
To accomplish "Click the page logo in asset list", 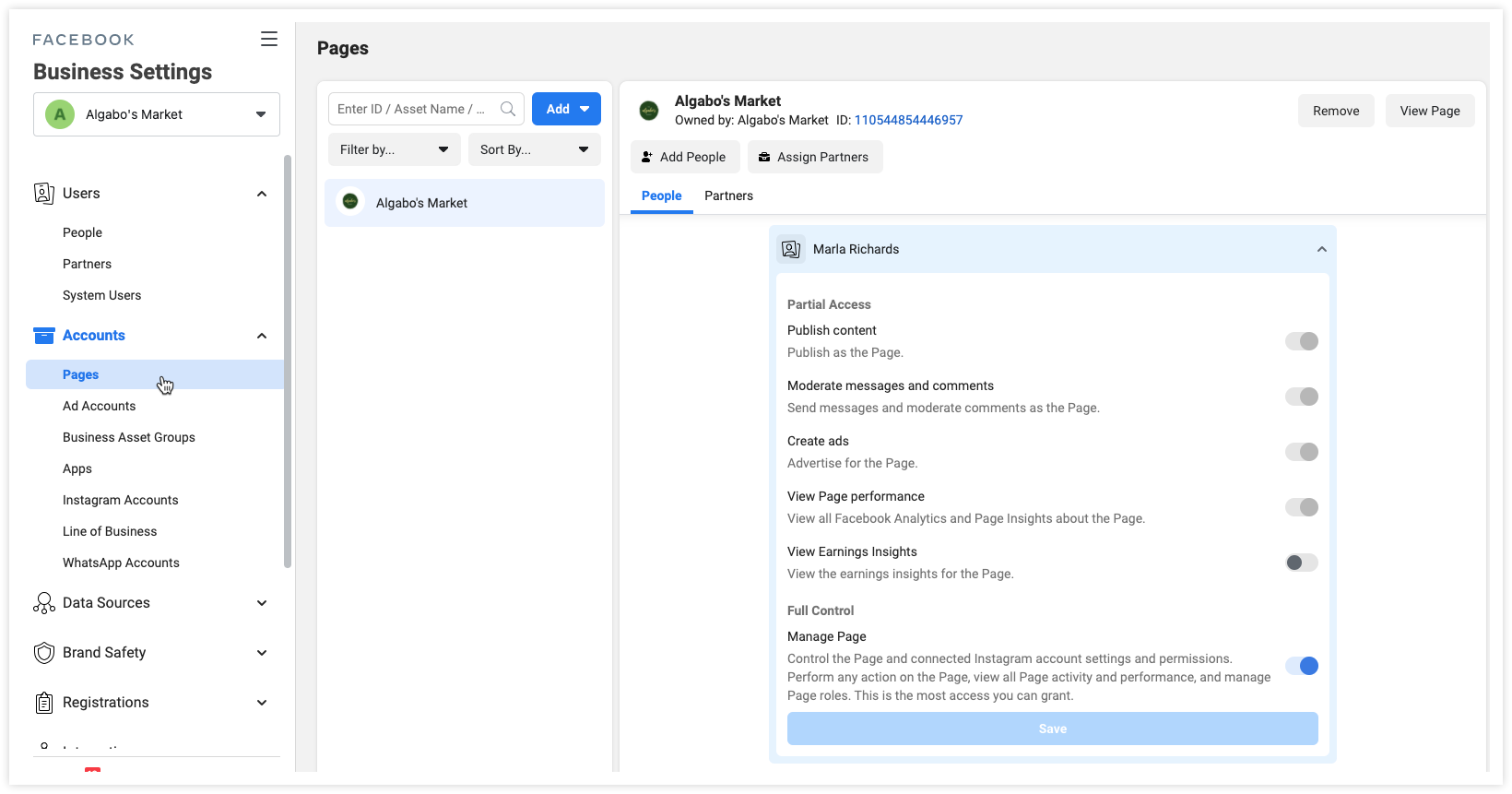I will click(x=350, y=202).
